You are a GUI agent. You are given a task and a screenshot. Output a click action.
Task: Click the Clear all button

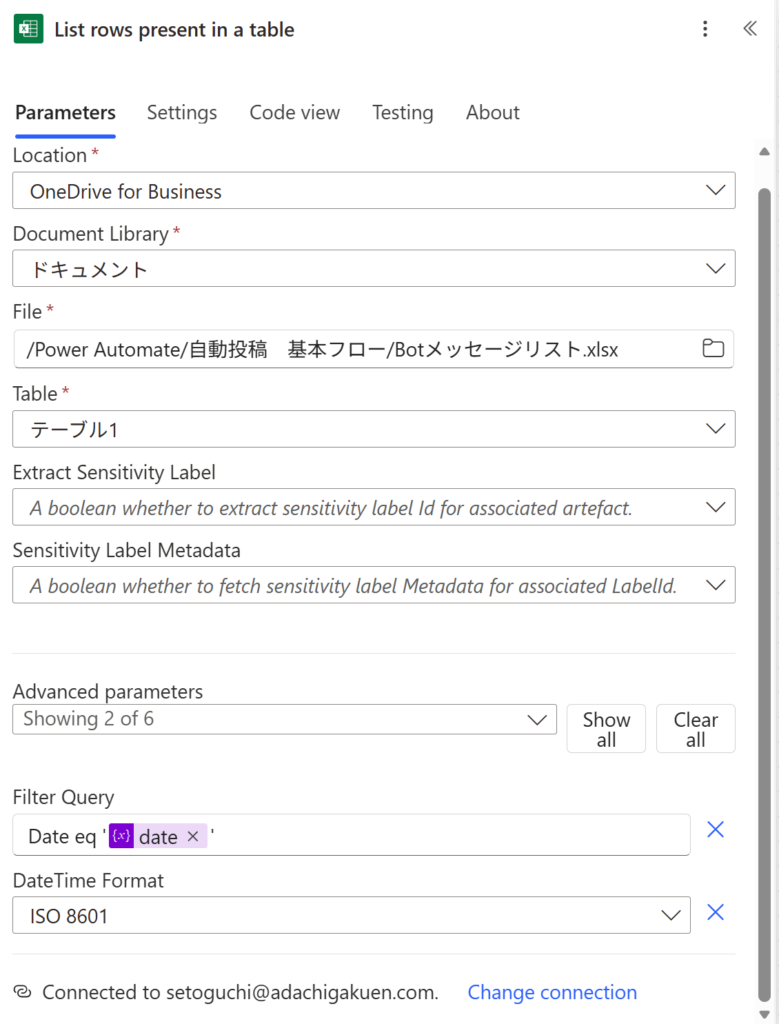tap(695, 728)
